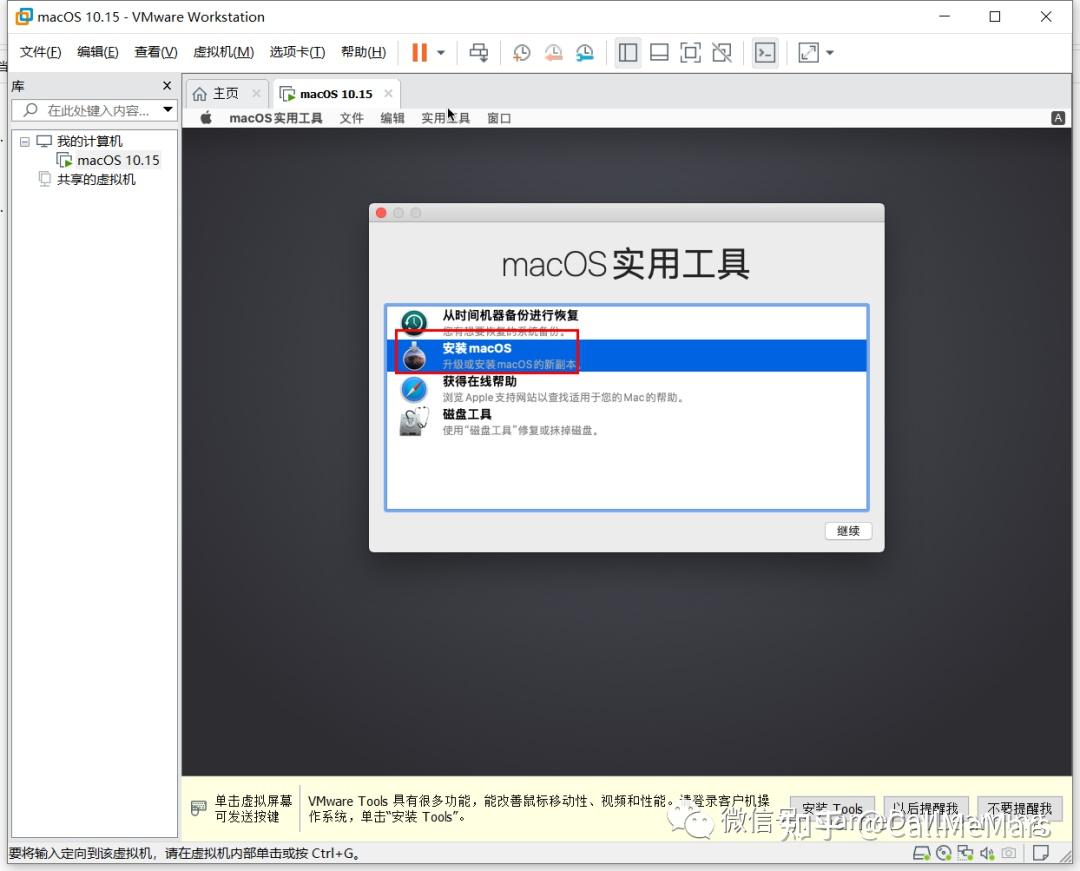Click the 安装 Tools button
Viewport: 1080px width, 871px height.
coord(832,808)
